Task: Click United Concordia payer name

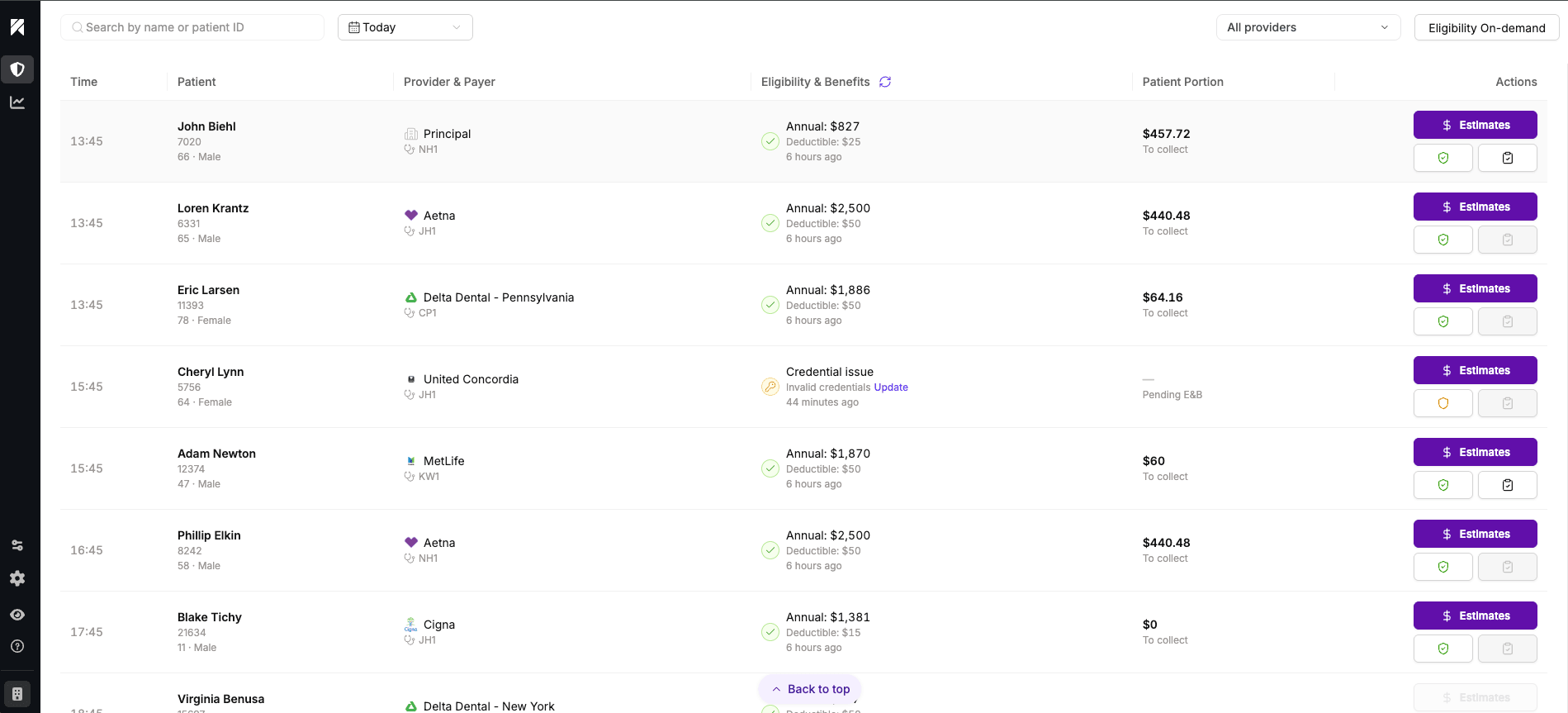Action: pos(471,379)
